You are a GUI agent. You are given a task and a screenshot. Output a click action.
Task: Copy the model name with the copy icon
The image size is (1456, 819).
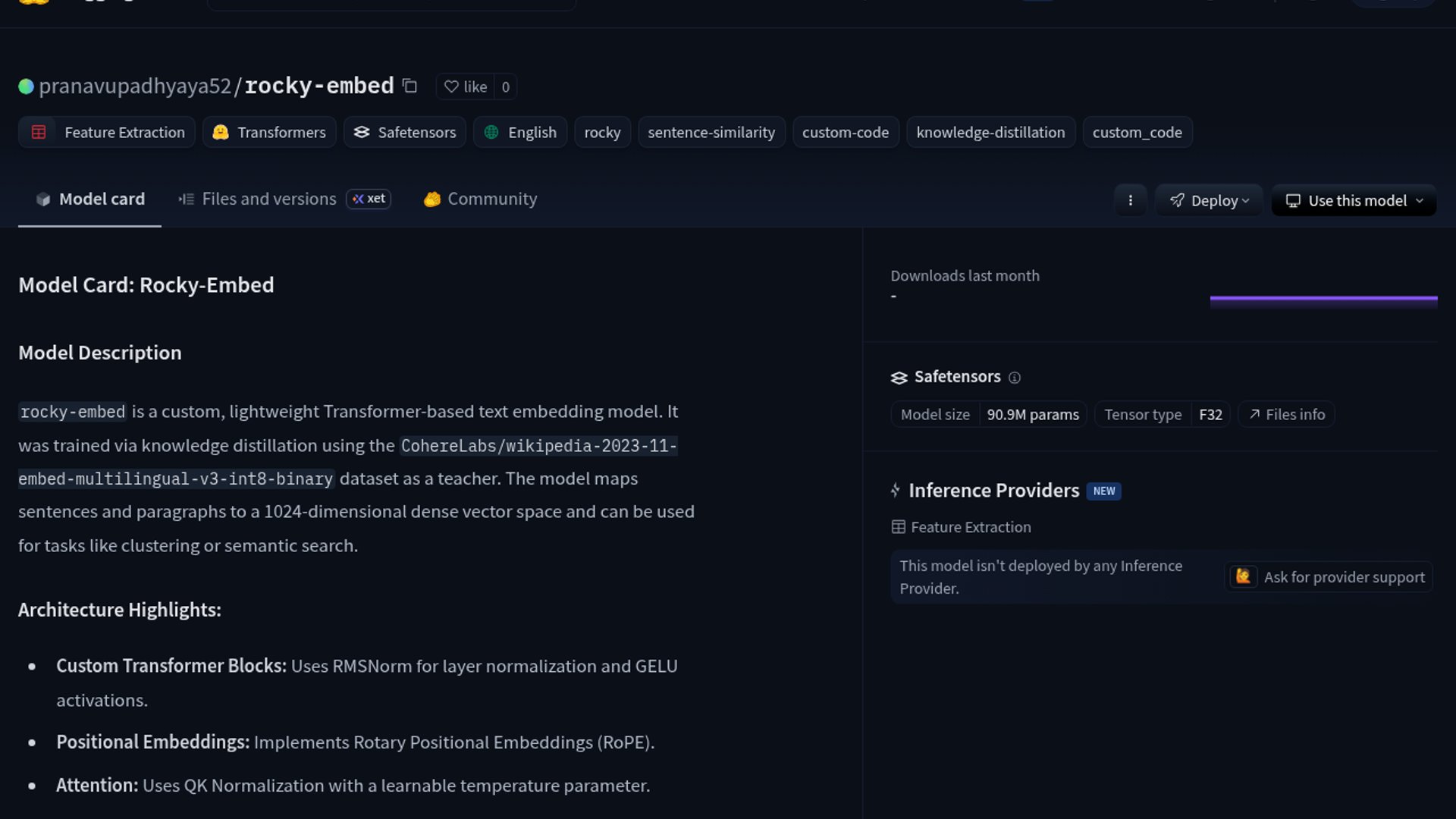(x=409, y=86)
